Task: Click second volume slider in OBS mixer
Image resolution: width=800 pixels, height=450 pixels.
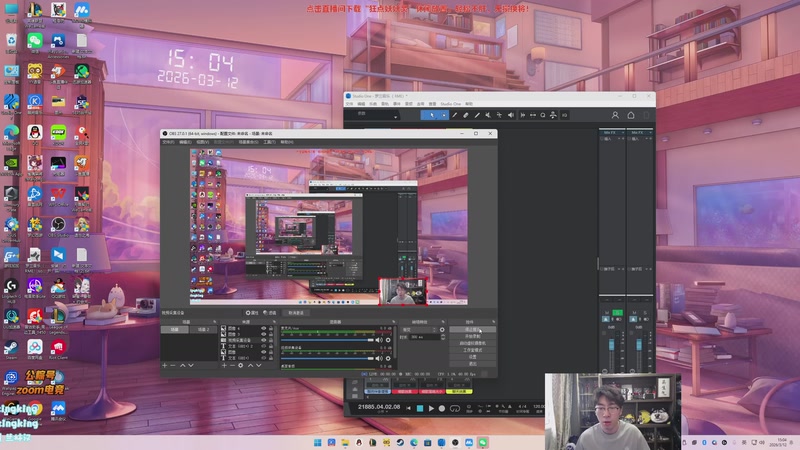Action: (x=327, y=358)
